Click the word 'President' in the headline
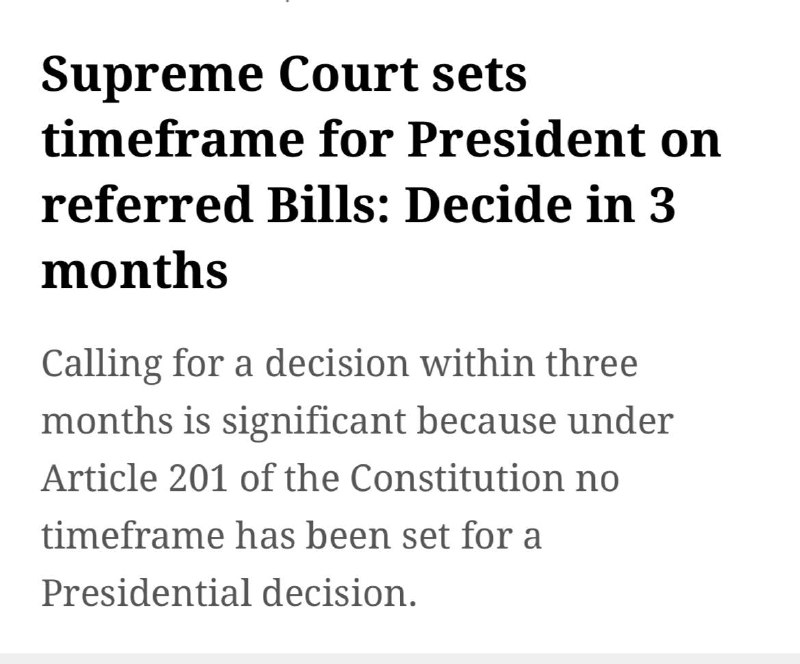This screenshot has height=664, width=800. point(528,139)
